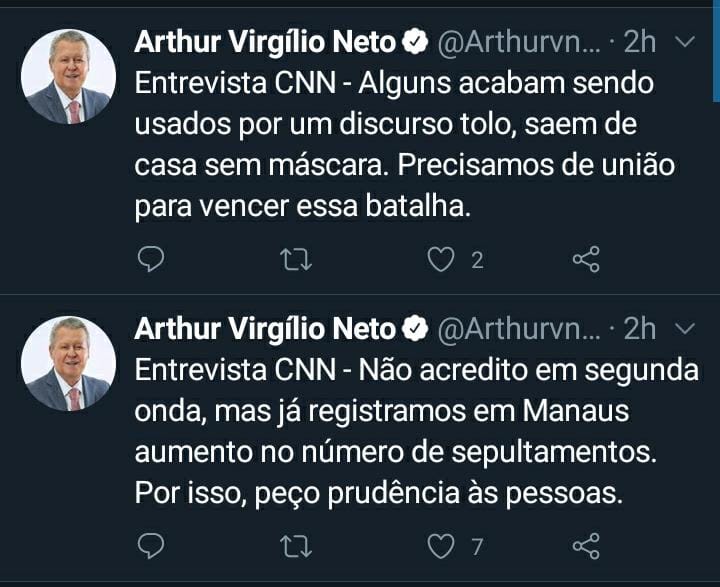Open profile photo on the first tweet
Viewport: 720px width, 587px height.
click(x=69, y=77)
